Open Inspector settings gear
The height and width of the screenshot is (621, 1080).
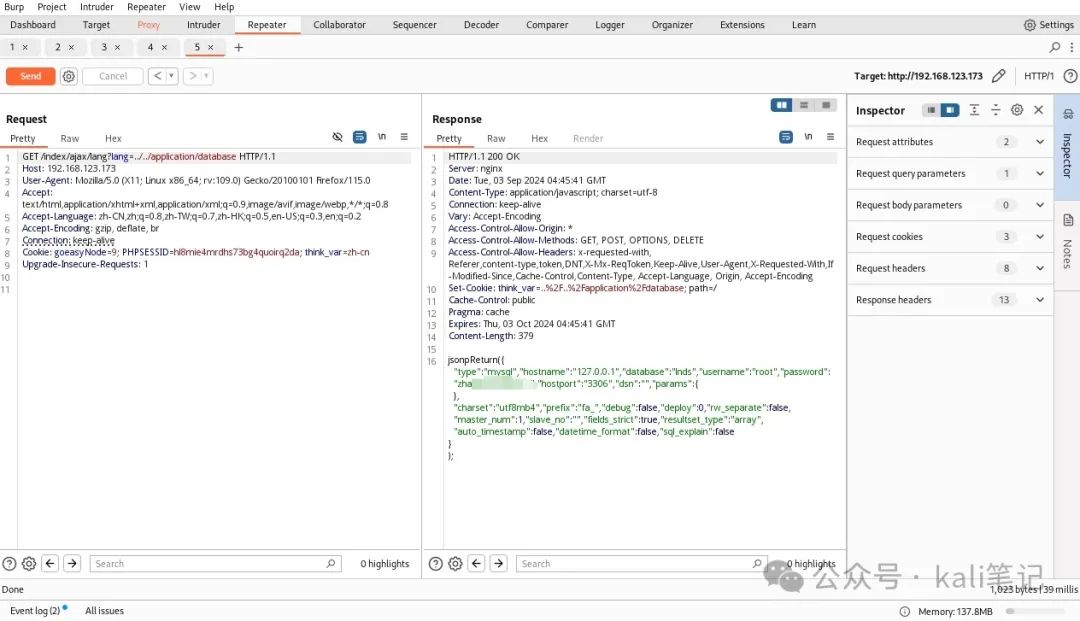[1017, 110]
